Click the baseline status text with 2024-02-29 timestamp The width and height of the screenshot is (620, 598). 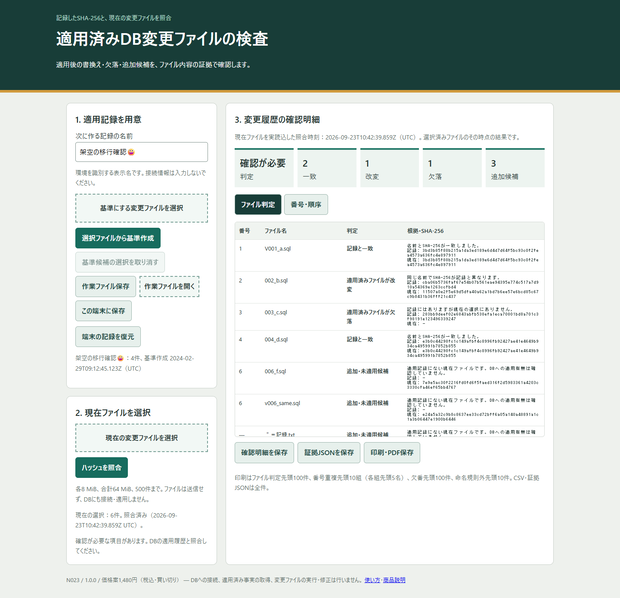(134, 363)
